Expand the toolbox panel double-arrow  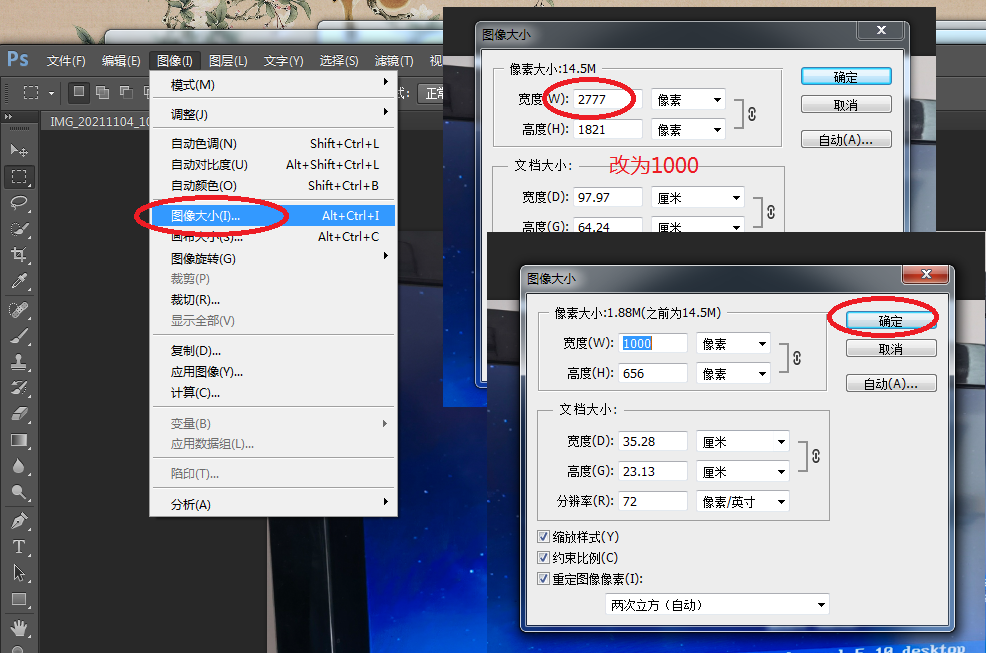point(8,116)
